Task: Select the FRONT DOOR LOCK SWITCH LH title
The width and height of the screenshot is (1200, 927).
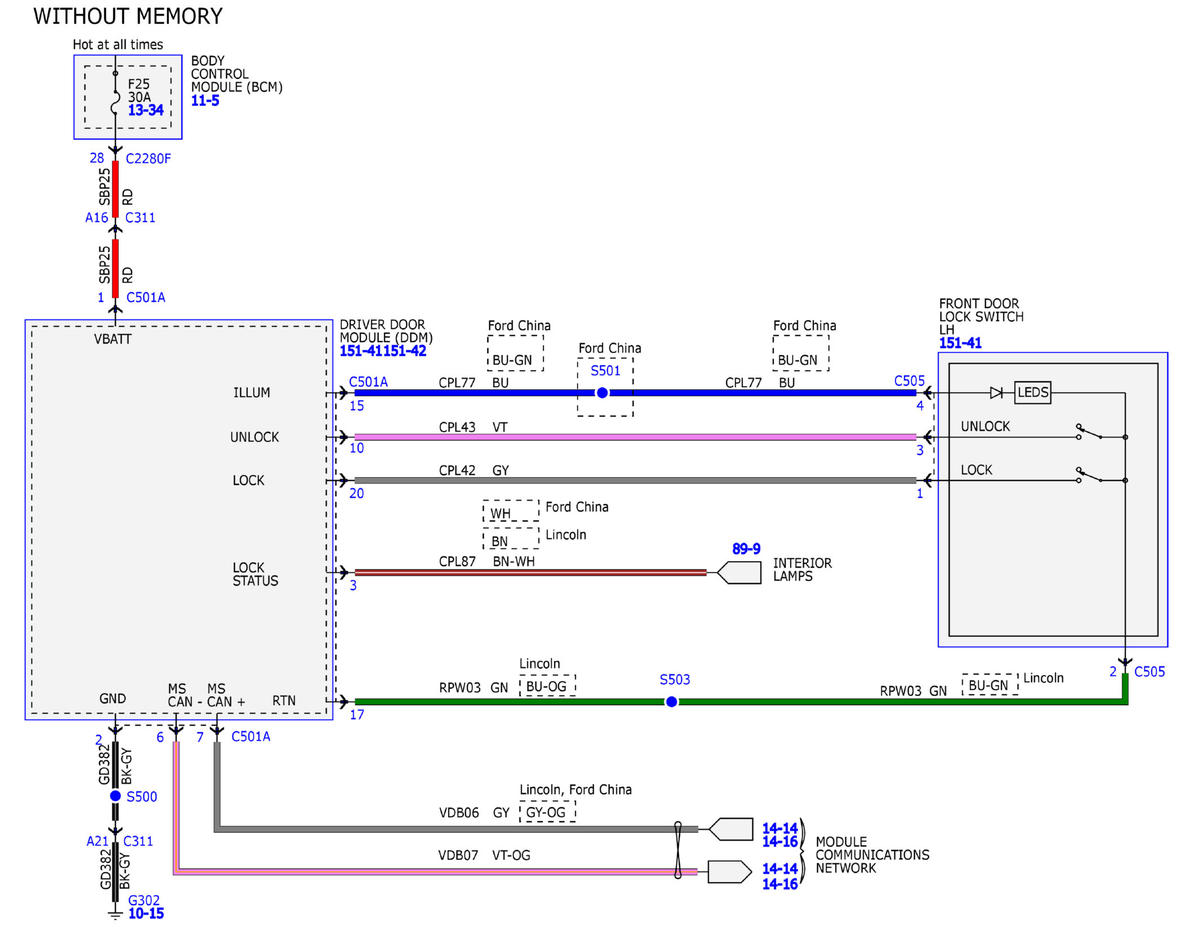Action: [x=979, y=316]
